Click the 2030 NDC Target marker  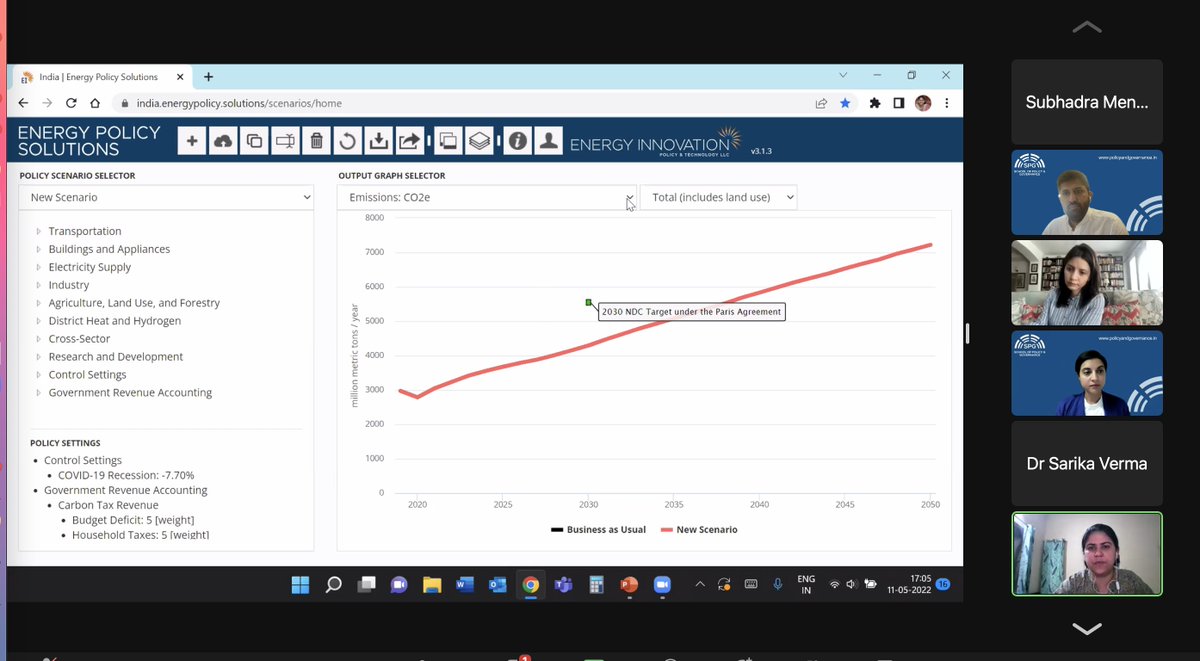click(x=589, y=302)
